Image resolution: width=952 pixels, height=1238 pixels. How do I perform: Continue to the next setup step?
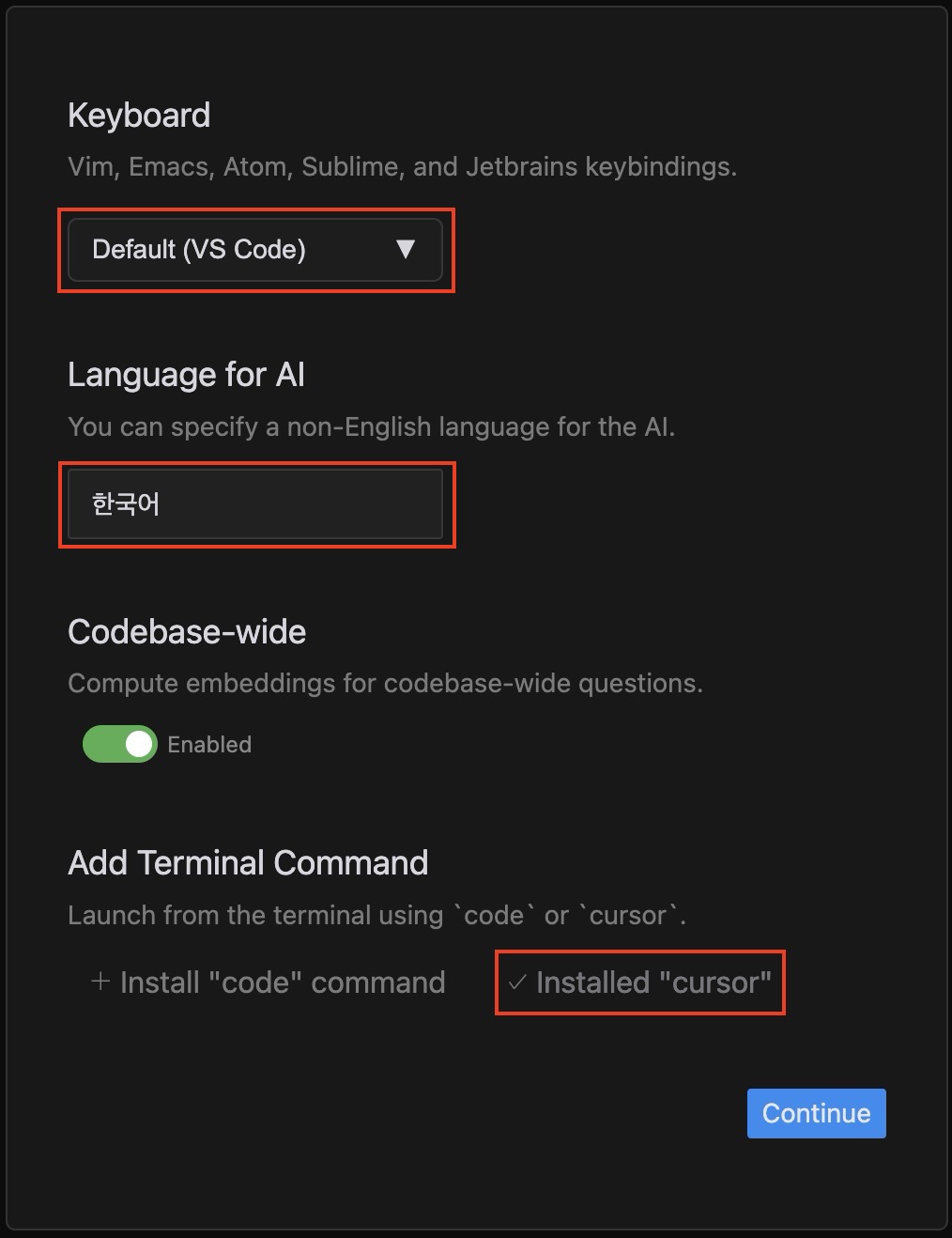point(817,1113)
